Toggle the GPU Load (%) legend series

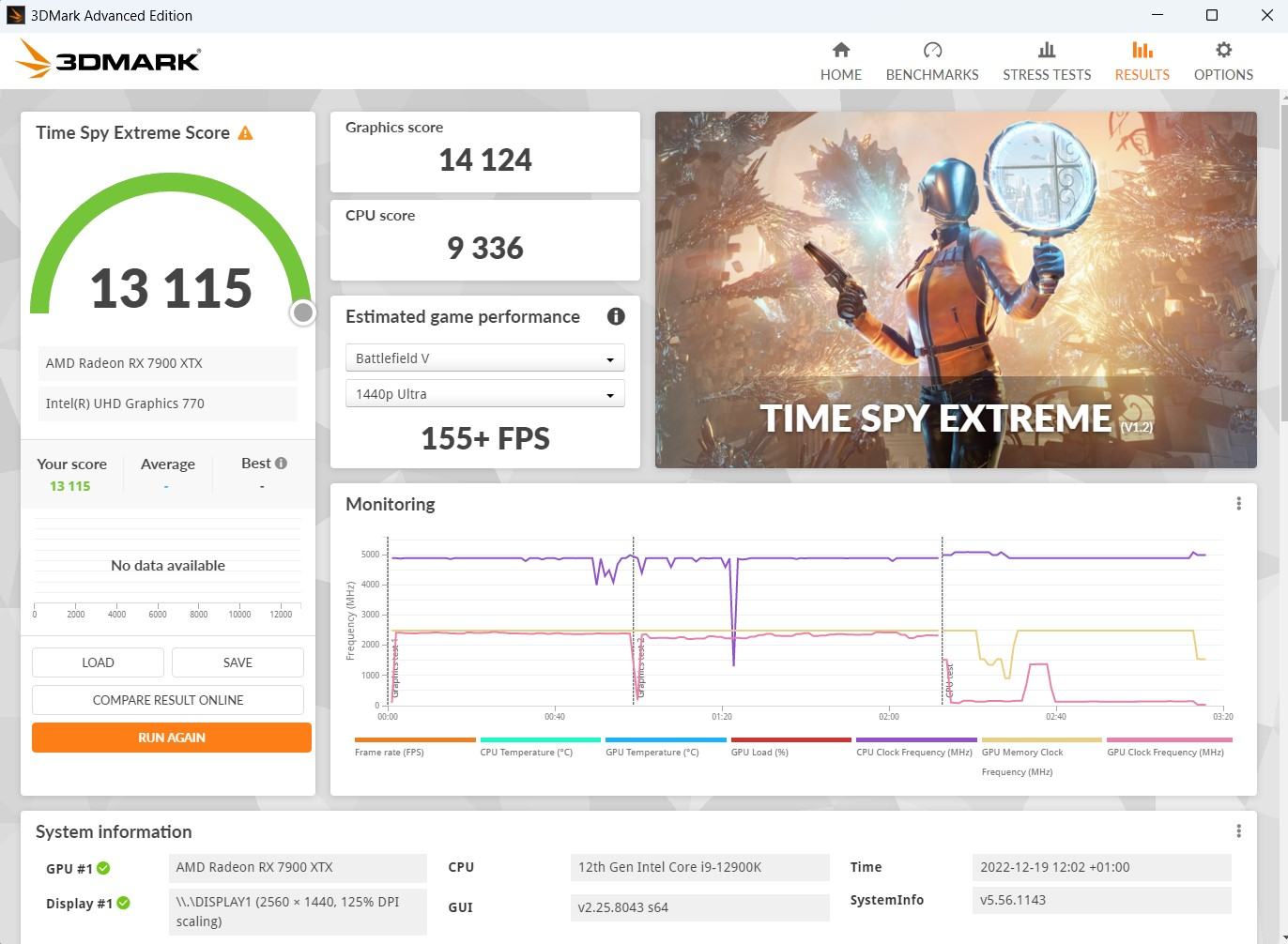[x=790, y=748]
